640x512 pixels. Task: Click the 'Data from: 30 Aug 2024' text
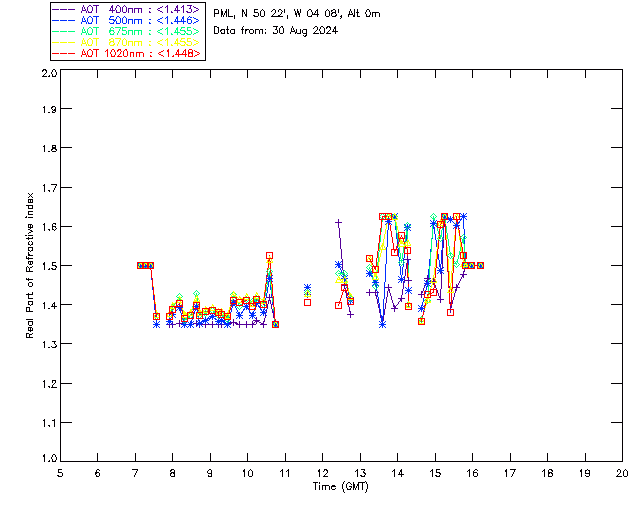(x=276, y=31)
